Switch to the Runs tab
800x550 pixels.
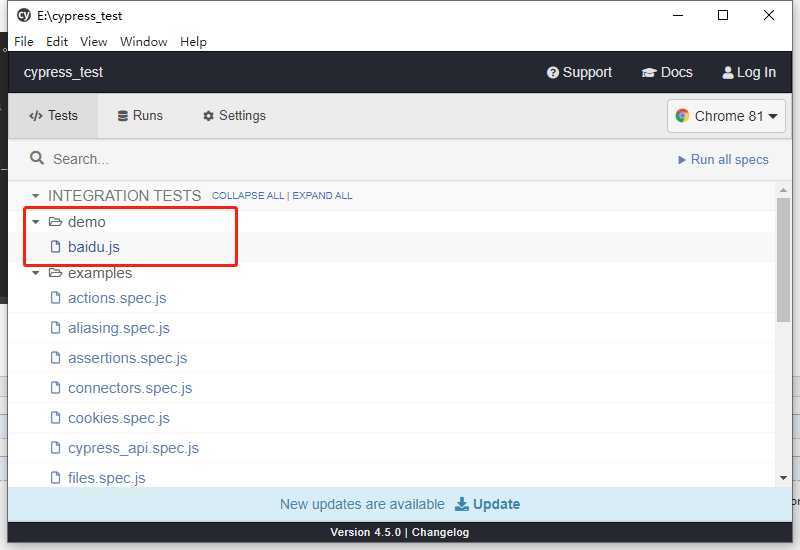click(x=140, y=116)
